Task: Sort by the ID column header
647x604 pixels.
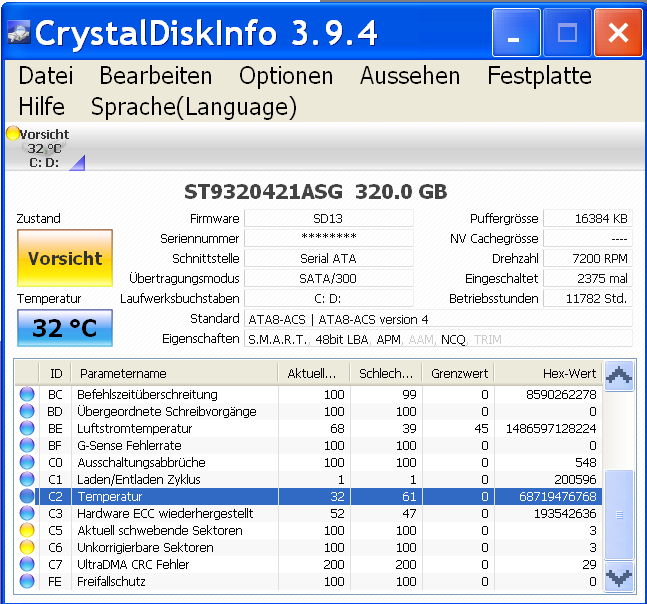Action: coord(56,373)
